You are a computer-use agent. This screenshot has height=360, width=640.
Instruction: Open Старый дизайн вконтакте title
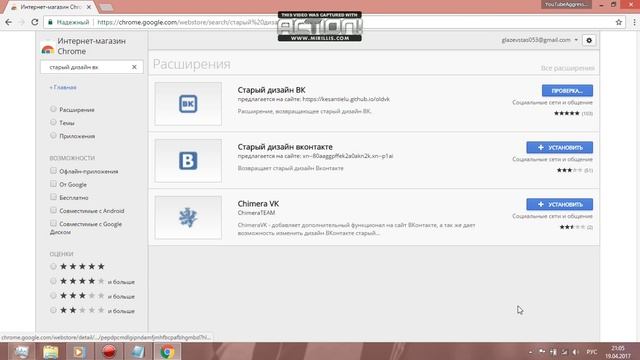pos(285,147)
